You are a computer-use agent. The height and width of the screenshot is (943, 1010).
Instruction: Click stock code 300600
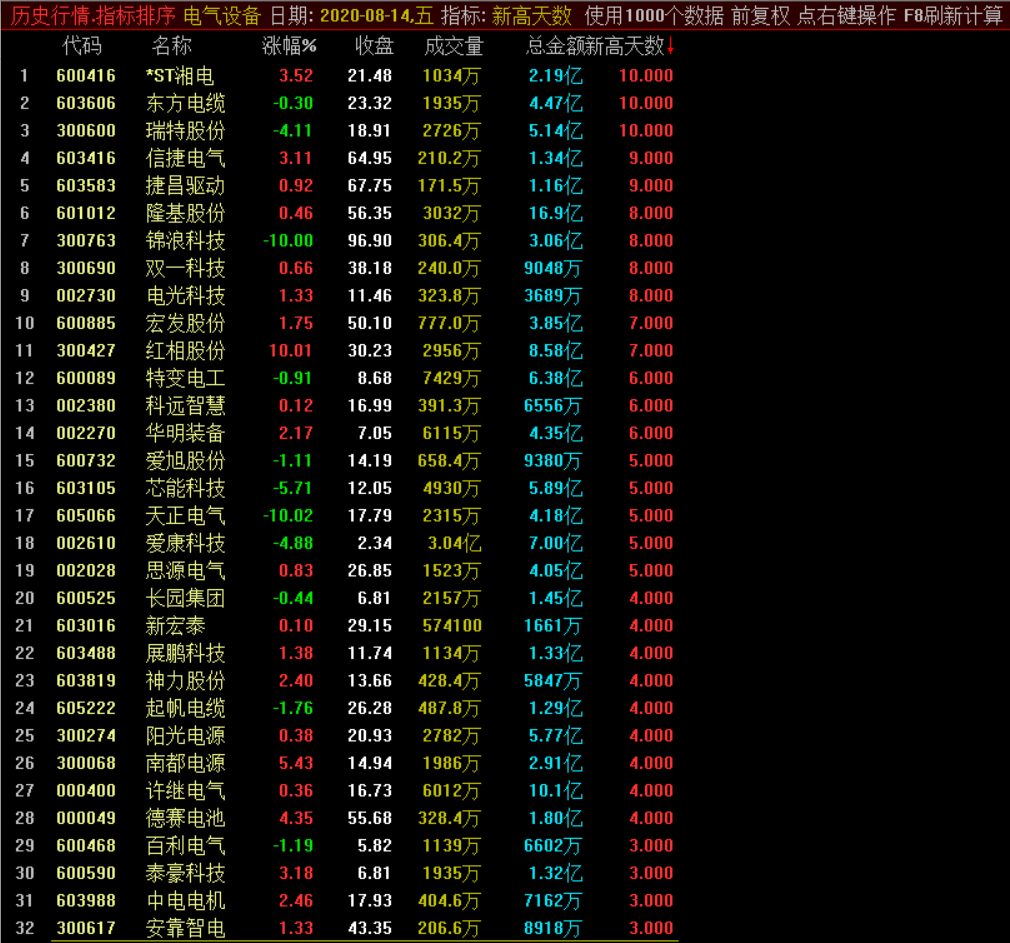point(86,131)
